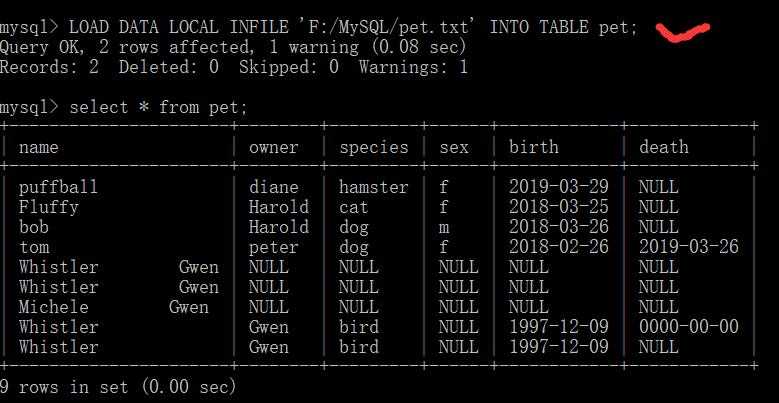Click the 'Michele' name cell
The width and height of the screenshot is (779, 403).
54,307
